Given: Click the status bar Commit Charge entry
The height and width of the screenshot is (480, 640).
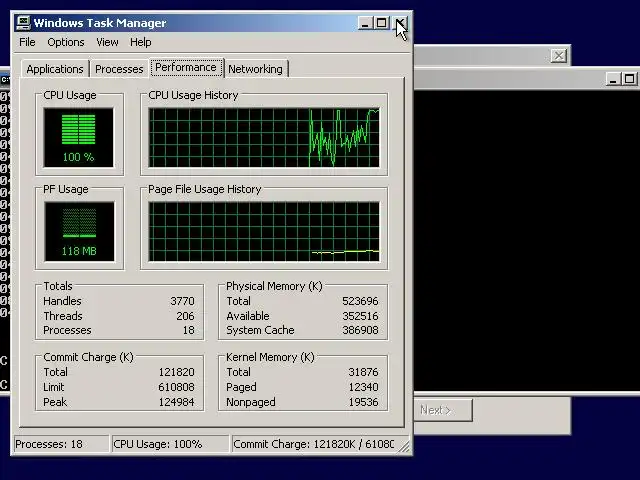Looking at the screenshot, I should pyautogui.click(x=313, y=444).
